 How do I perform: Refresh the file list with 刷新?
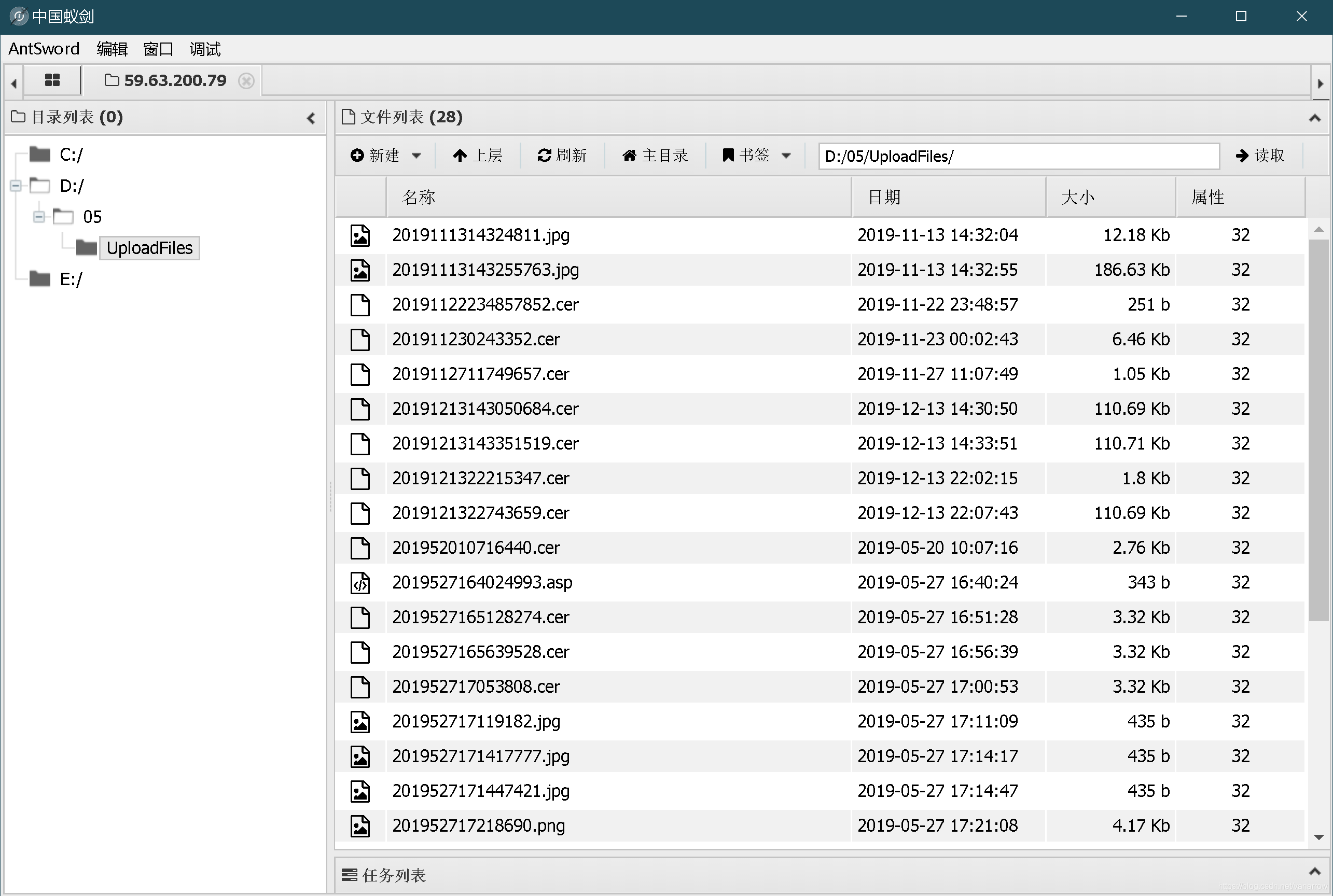click(x=562, y=156)
